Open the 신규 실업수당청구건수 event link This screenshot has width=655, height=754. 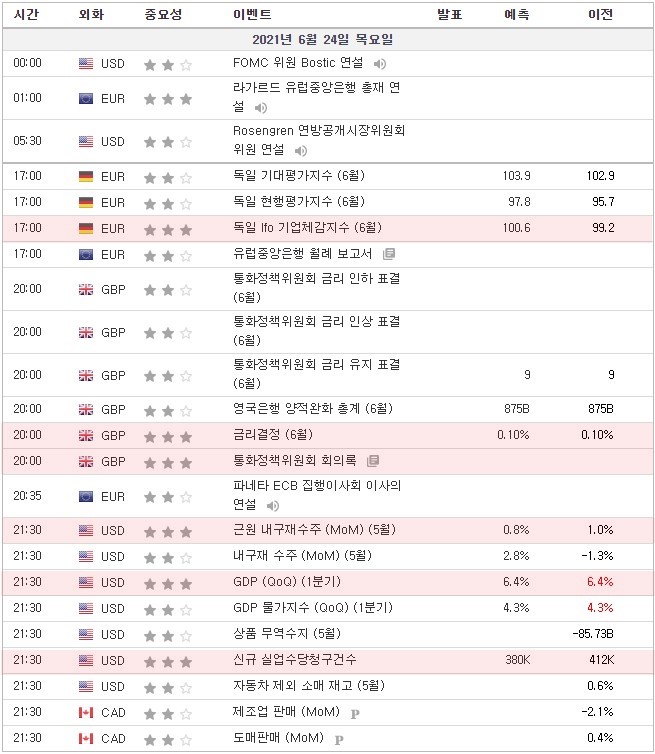click(x=294, y=660)
